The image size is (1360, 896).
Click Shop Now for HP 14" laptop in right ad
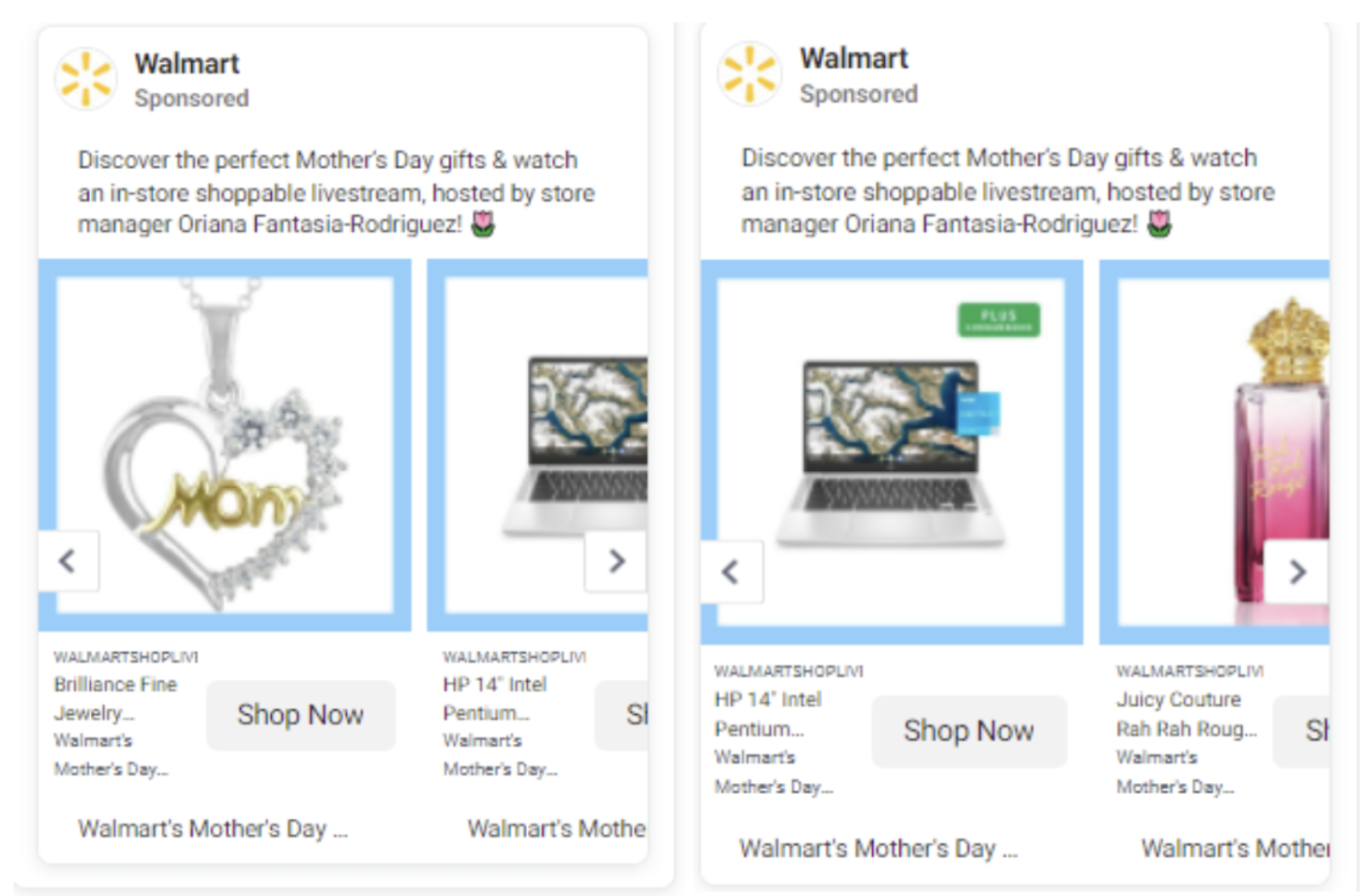(x=969, y=731)
